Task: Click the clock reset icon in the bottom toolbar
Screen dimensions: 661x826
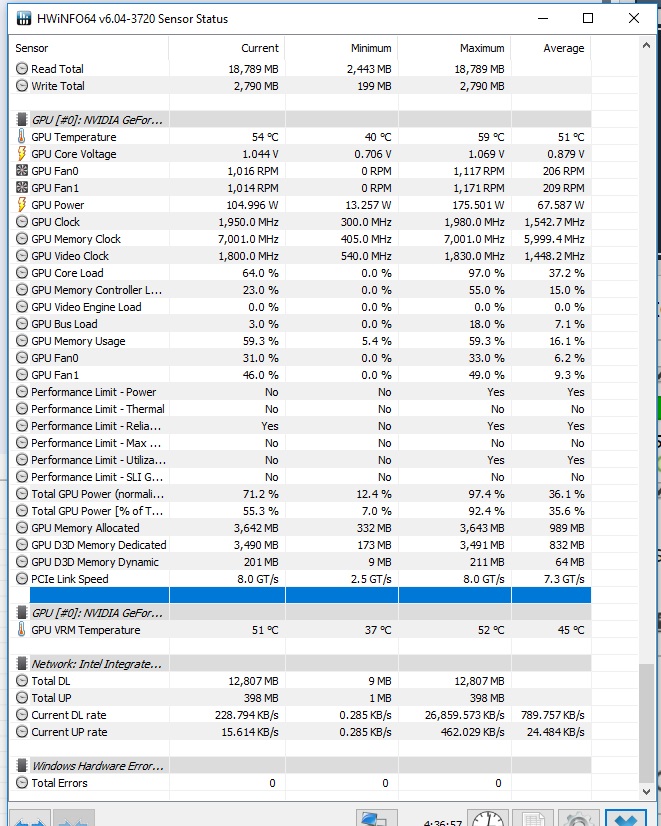Action: point(487,818)
